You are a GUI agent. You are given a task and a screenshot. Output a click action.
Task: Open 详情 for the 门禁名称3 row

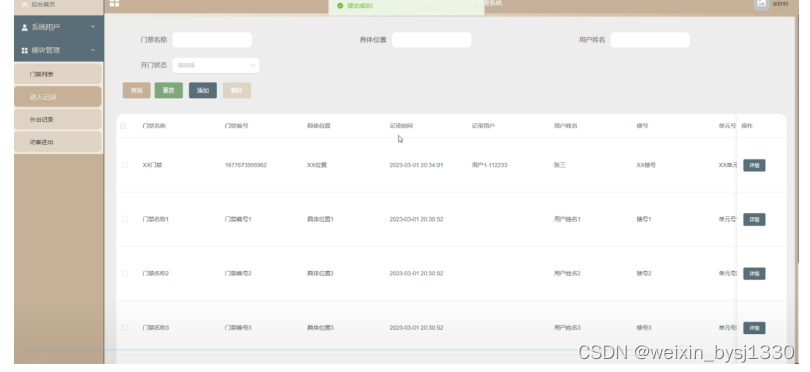(x=754, y=328)
